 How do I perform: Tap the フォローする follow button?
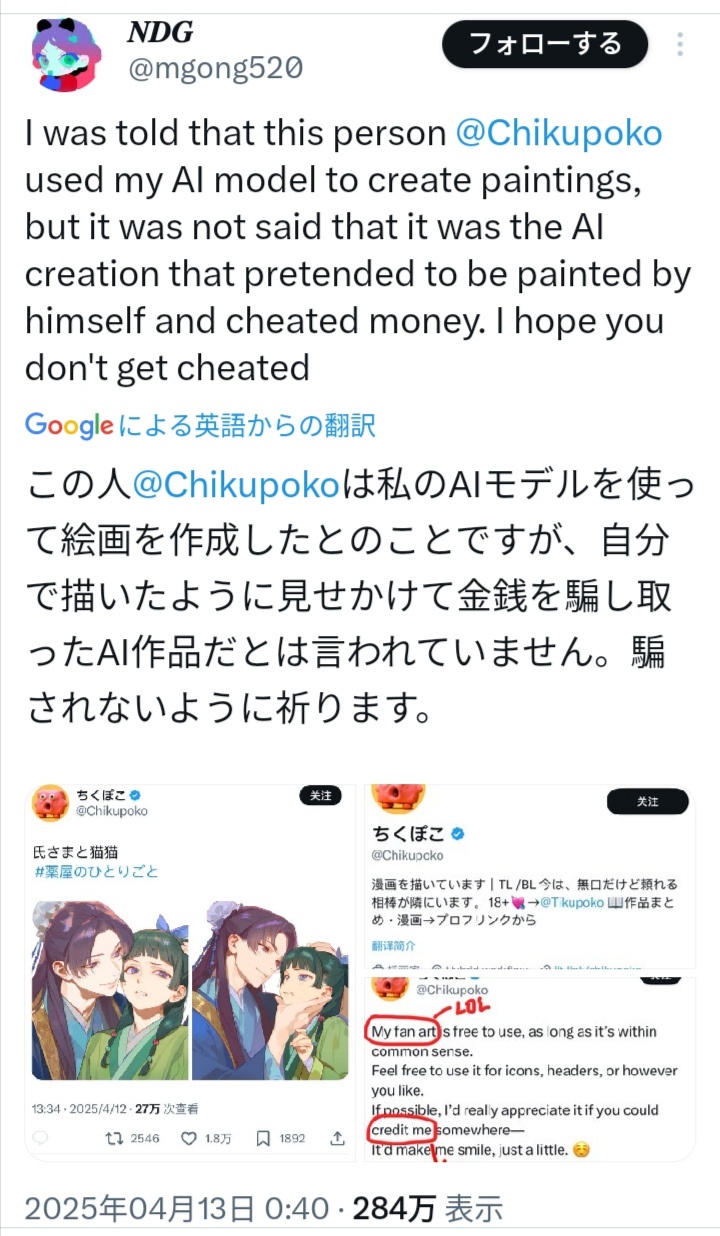pyautogui.click(x=545, y=44)
